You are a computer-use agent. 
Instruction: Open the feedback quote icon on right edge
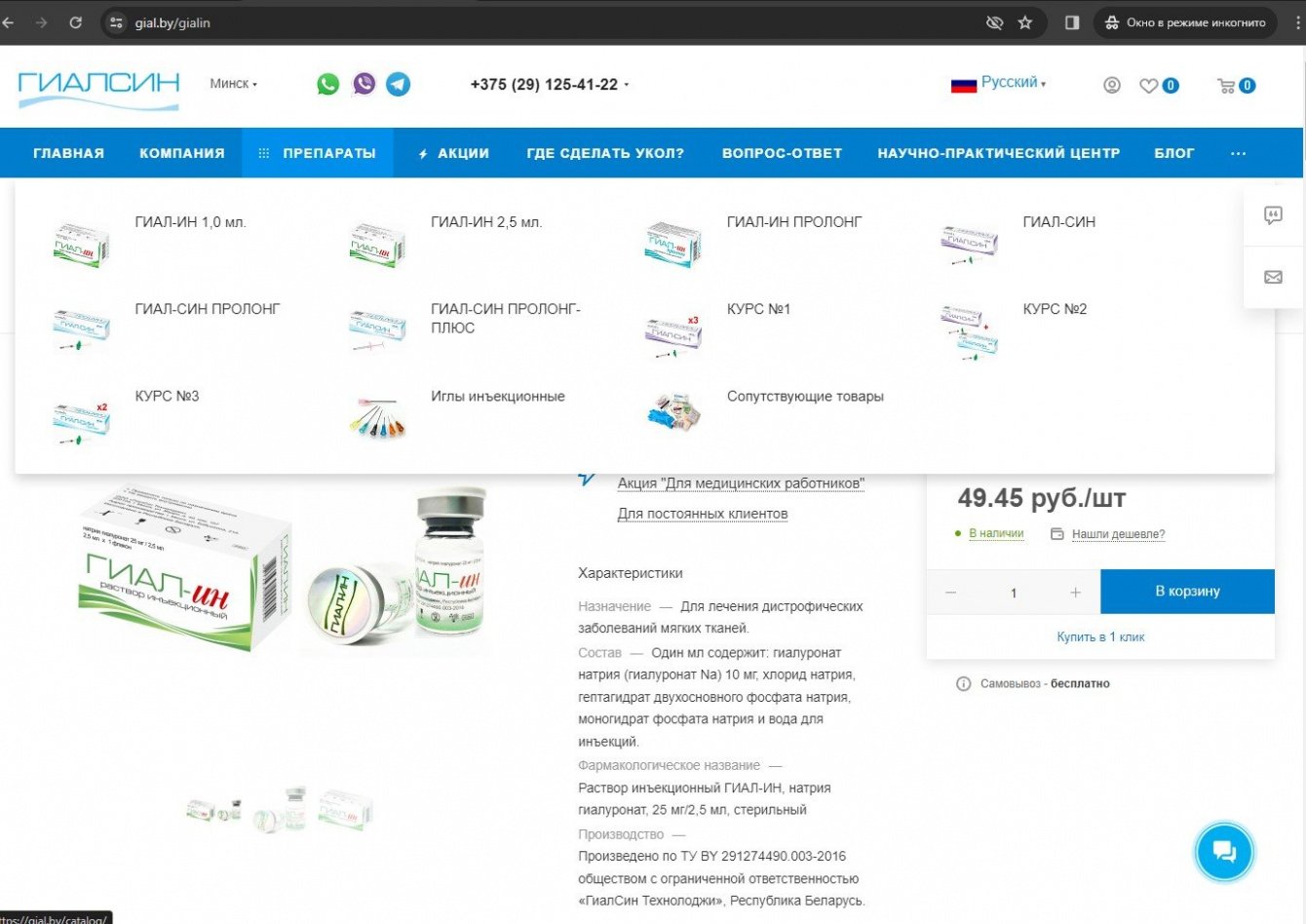[1273, 215]
